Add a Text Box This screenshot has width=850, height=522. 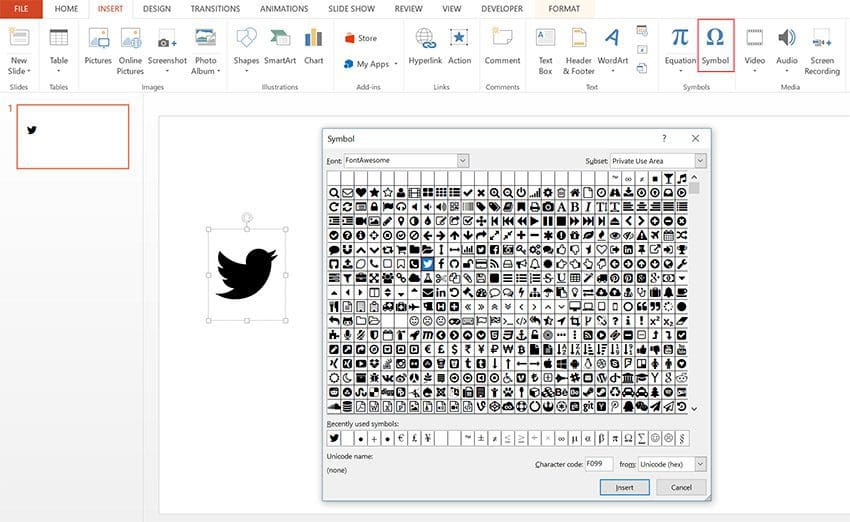pos(545,45)
